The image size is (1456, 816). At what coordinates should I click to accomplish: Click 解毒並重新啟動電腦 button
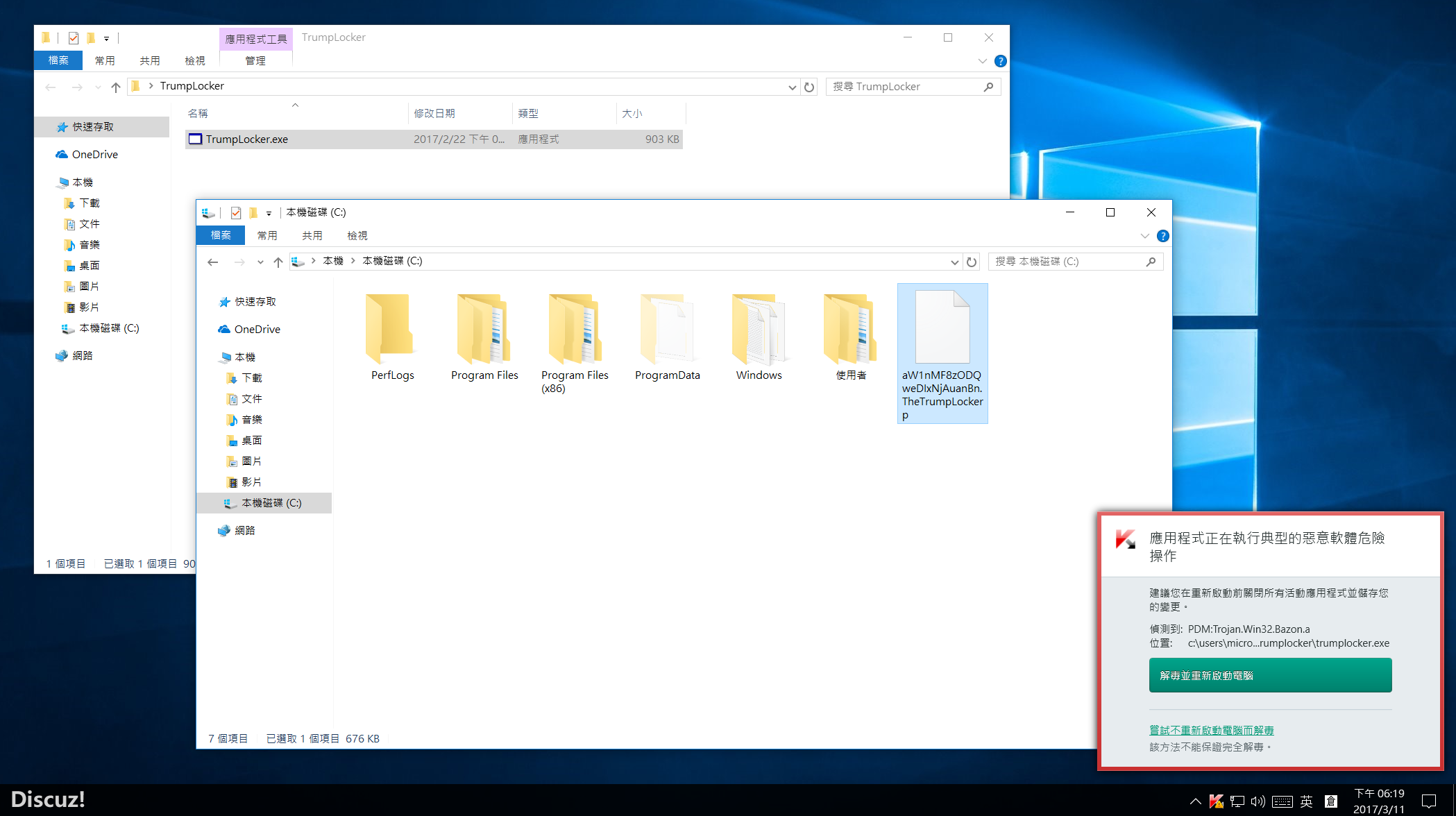1270,675
